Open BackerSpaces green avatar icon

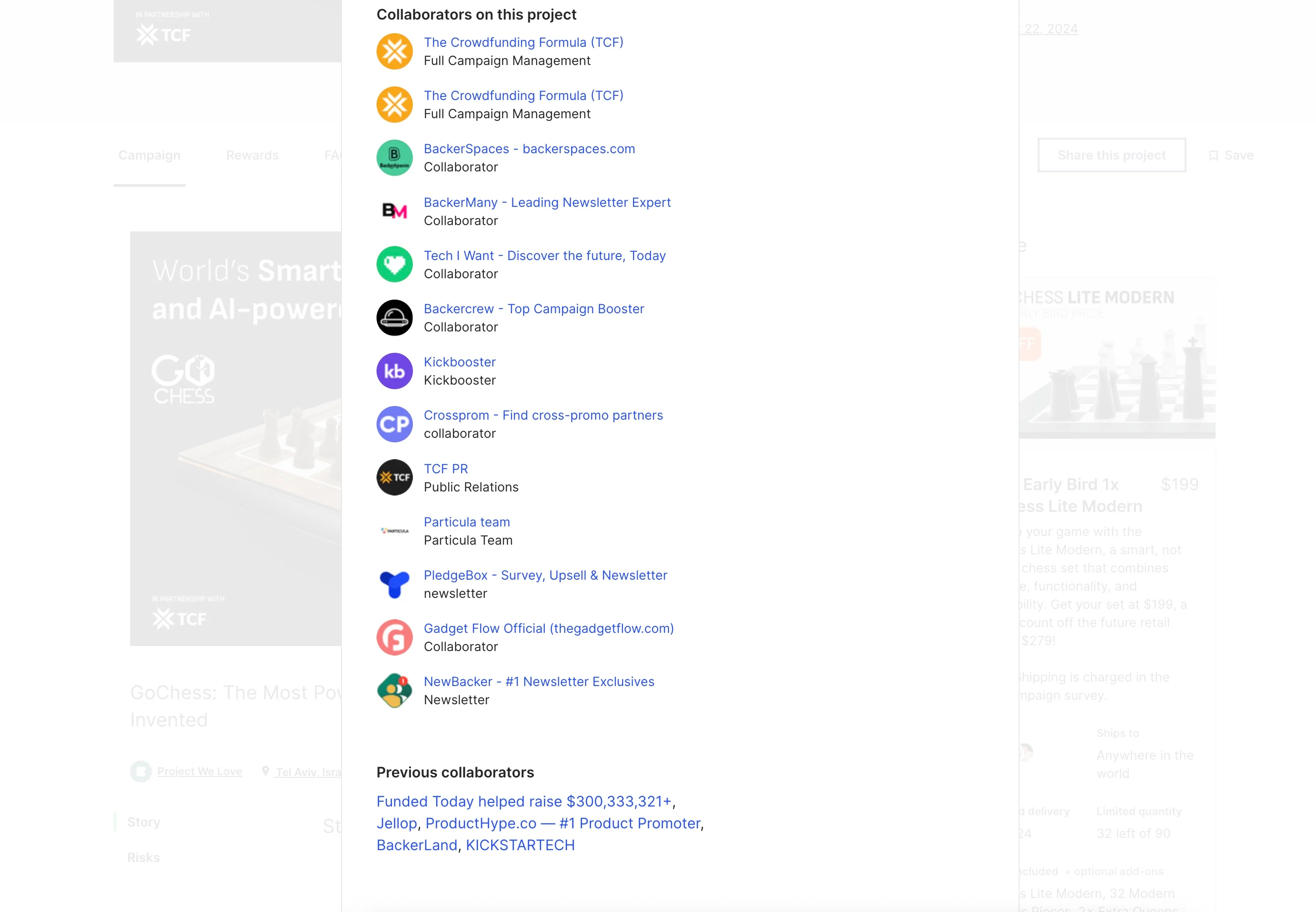click(x=394, y=158)
